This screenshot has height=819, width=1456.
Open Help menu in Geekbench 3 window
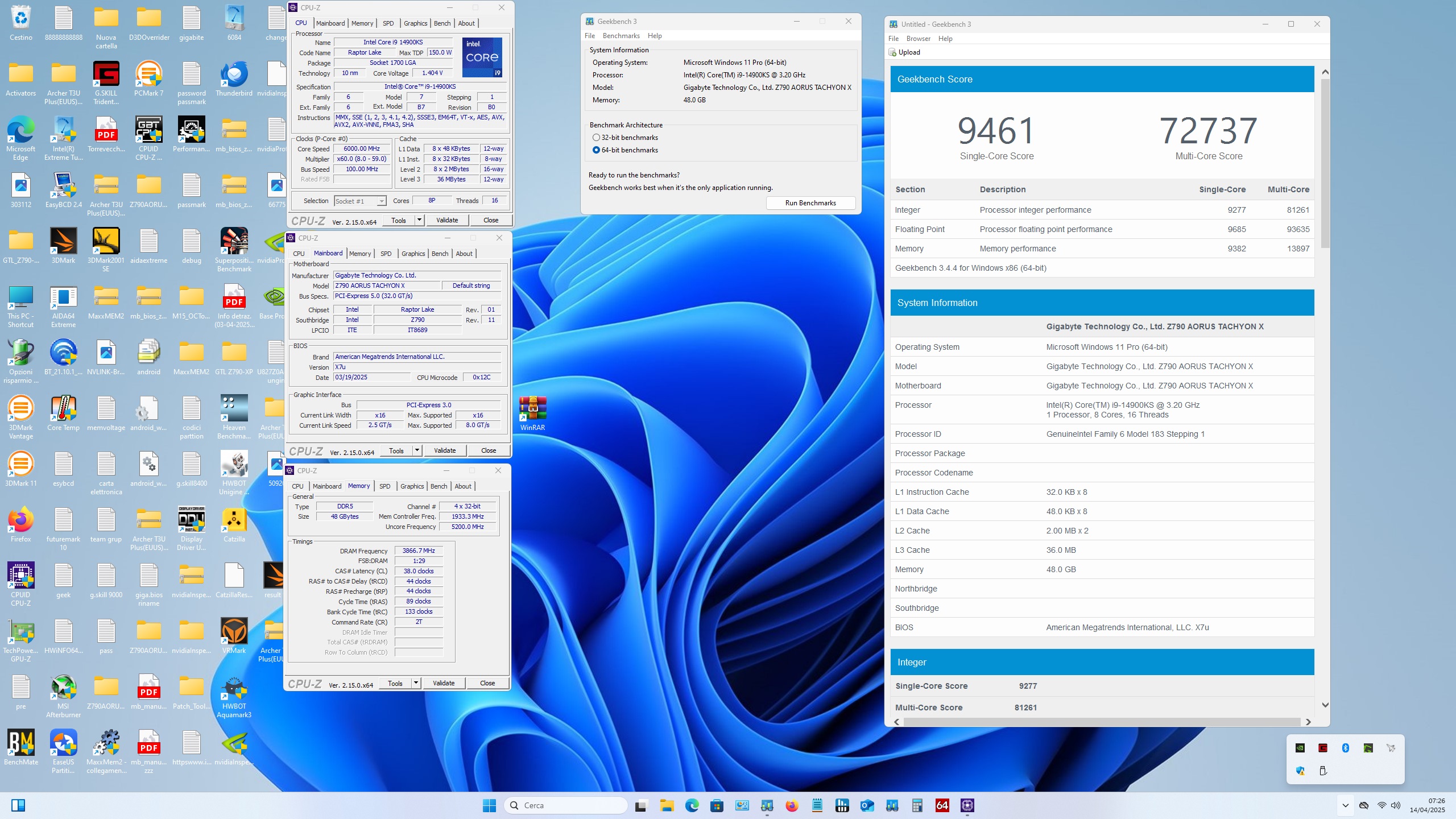[655, 36]
